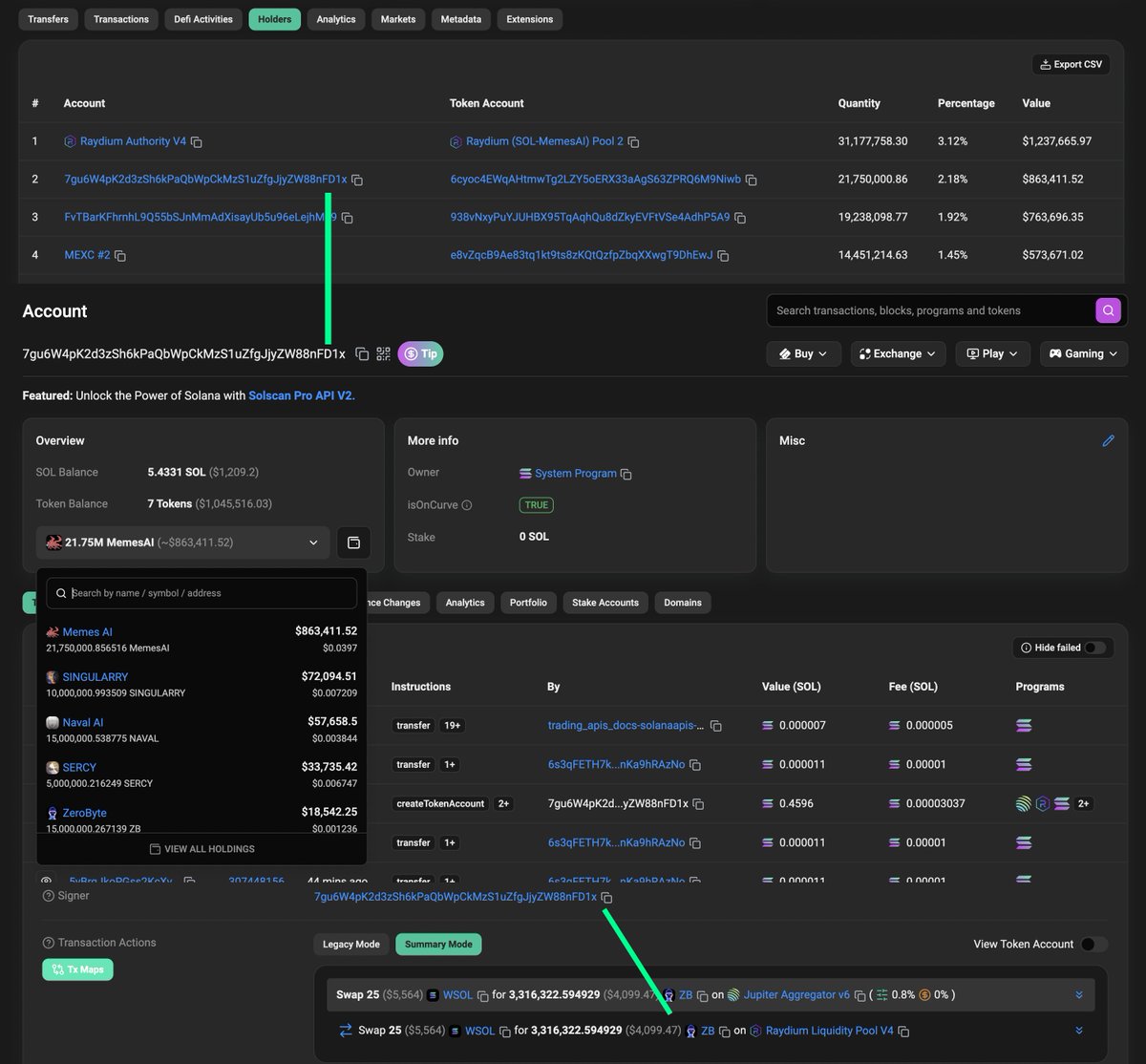Open the Tx Maps button
The width and height of the screenshot is (1146, 1064).
pos(77,969)
